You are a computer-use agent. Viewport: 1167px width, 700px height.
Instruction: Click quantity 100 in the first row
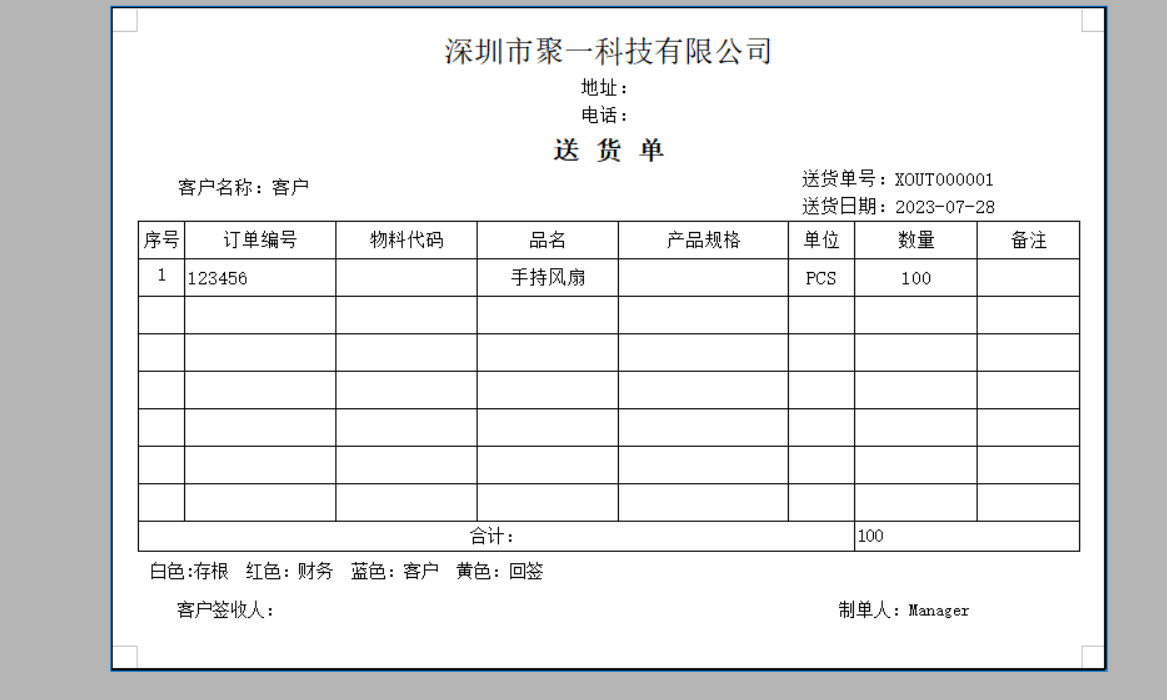pos(915,279)
